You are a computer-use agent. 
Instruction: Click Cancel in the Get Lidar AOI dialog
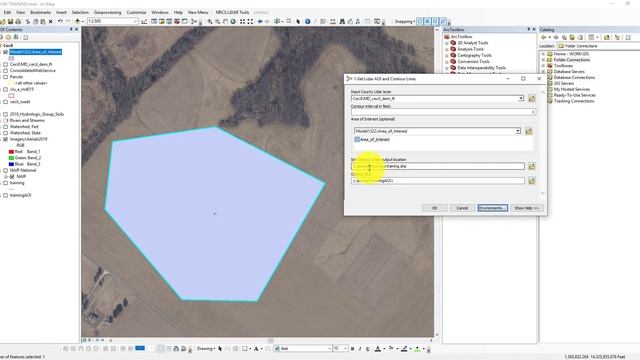(x=462, y=208)
